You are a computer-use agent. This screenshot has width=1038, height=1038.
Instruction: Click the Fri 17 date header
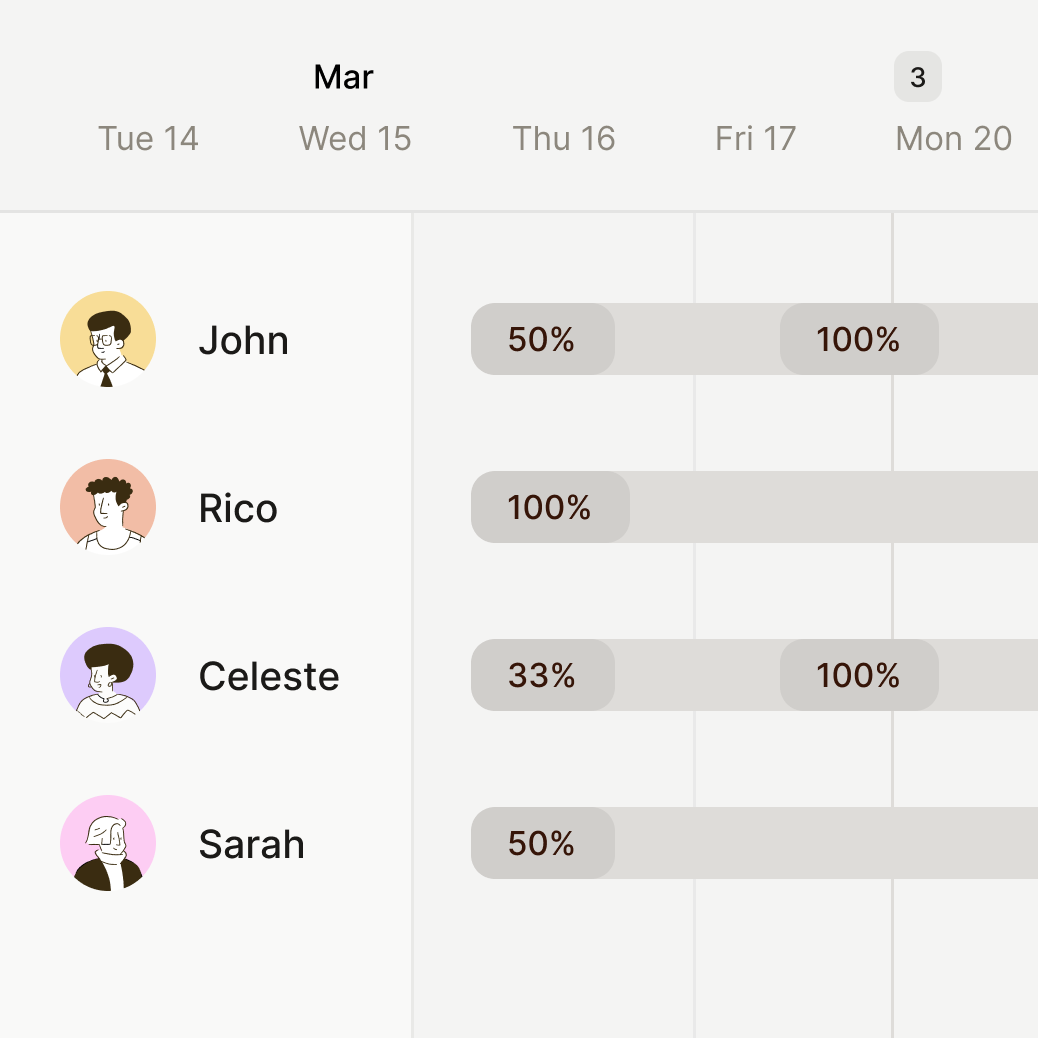(x=755, y=138)
